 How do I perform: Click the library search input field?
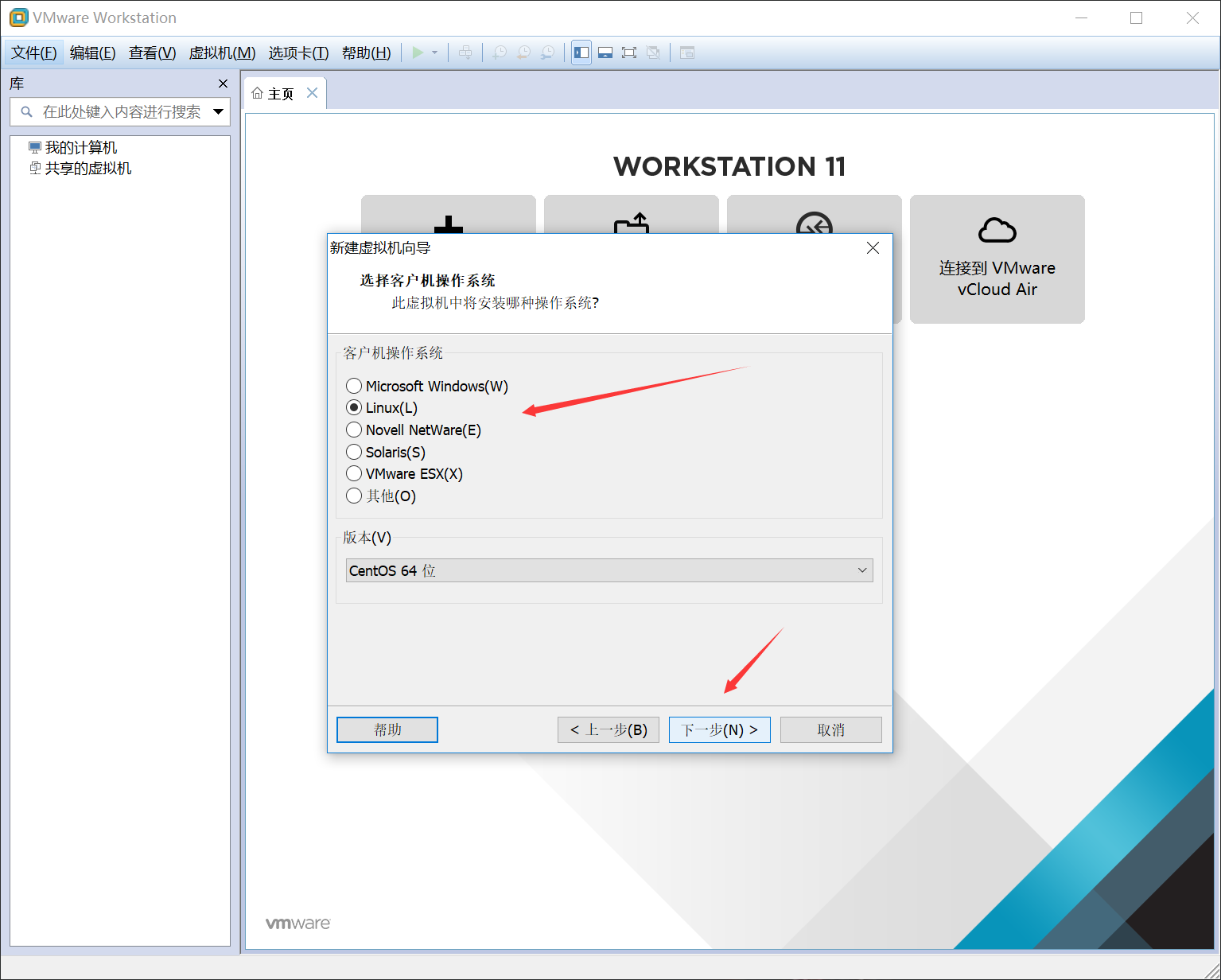click(x=122, y=112)
